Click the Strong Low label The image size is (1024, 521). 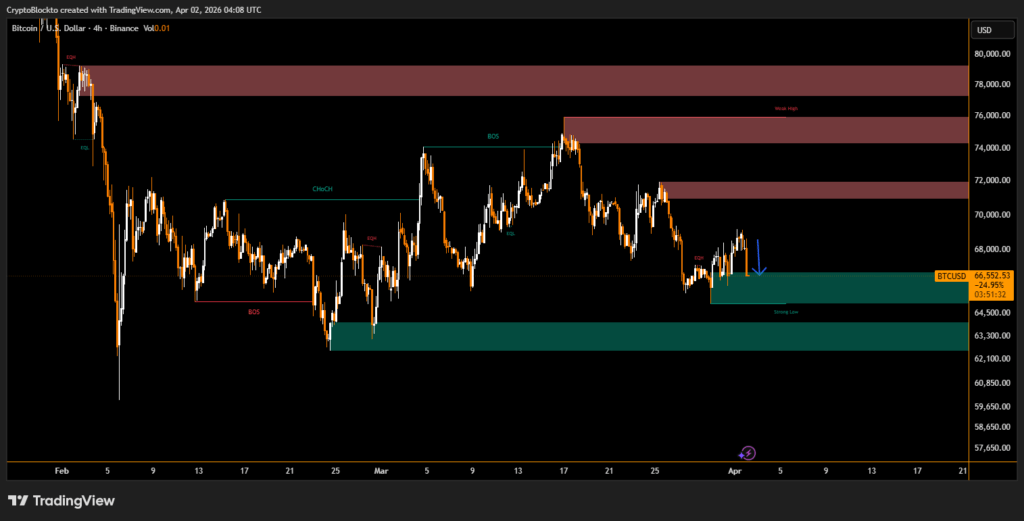point(786,312)
